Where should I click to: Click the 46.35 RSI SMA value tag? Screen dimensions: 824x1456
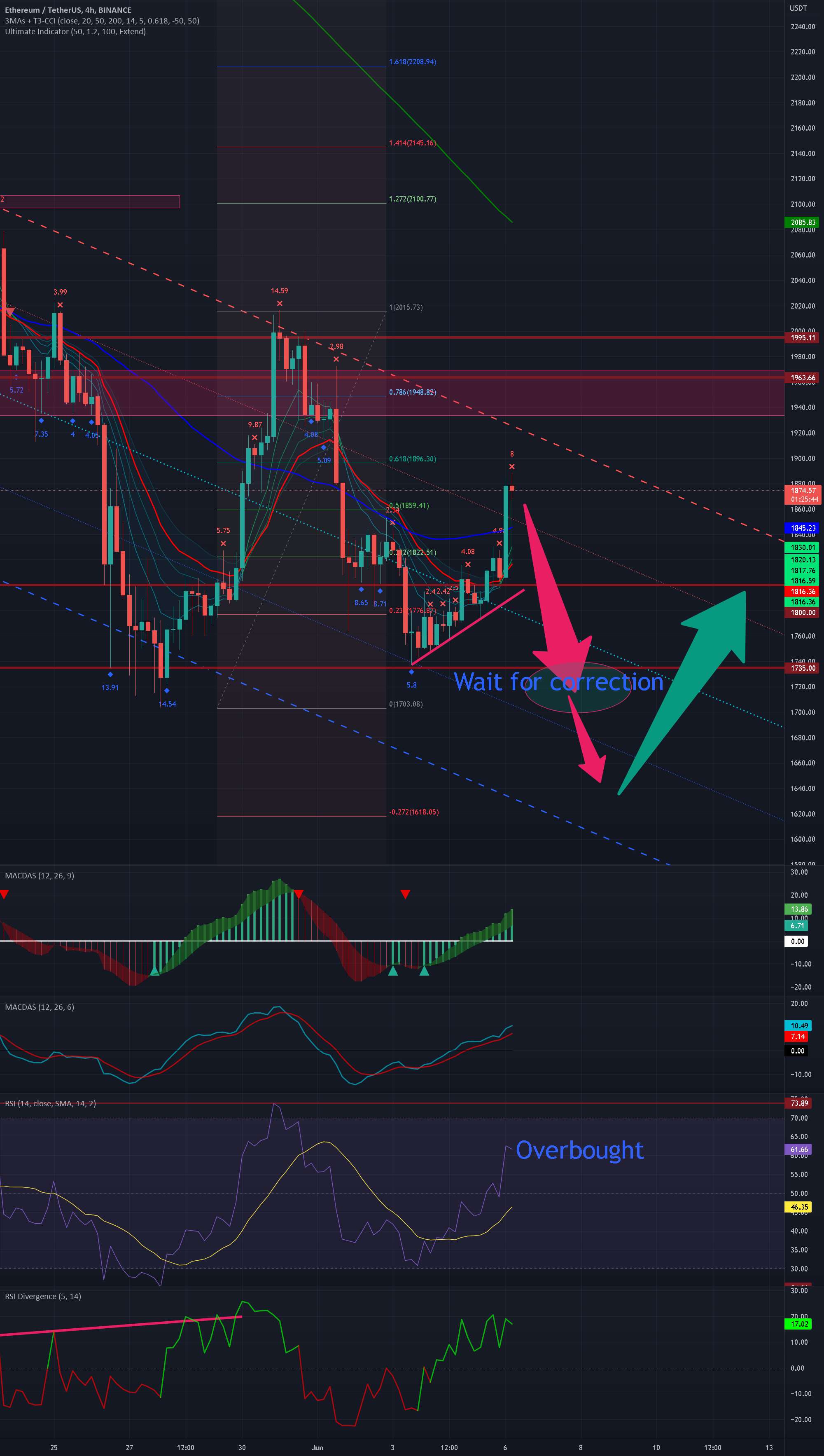(798, 1207)
